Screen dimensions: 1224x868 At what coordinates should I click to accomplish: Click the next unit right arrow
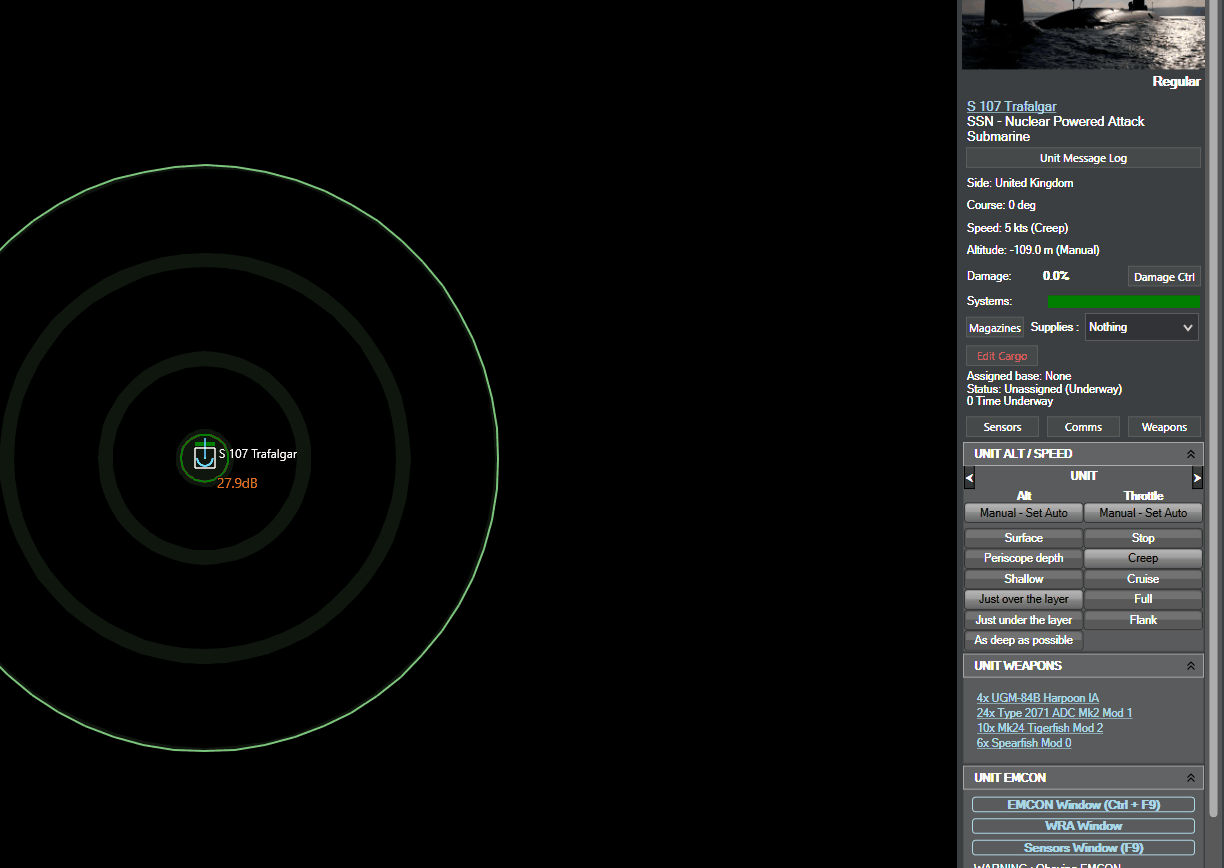coord(1197,478)
